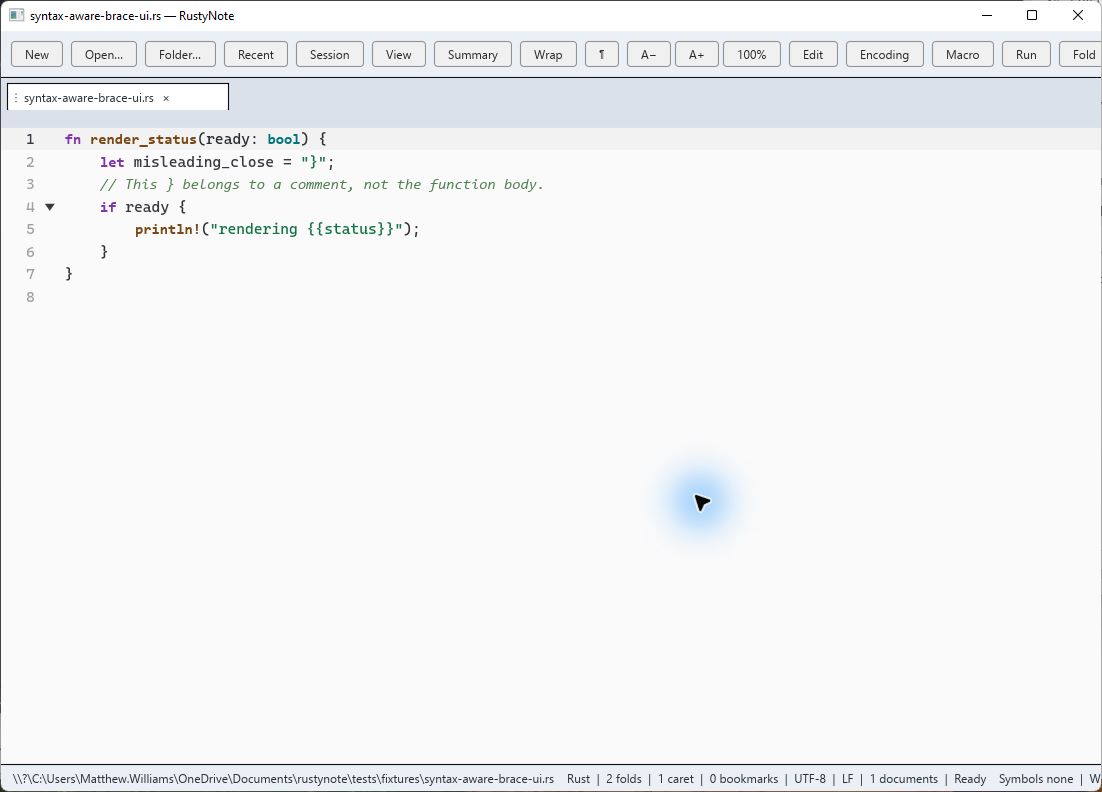Click line number 5 in gutter

pos(30,229)
